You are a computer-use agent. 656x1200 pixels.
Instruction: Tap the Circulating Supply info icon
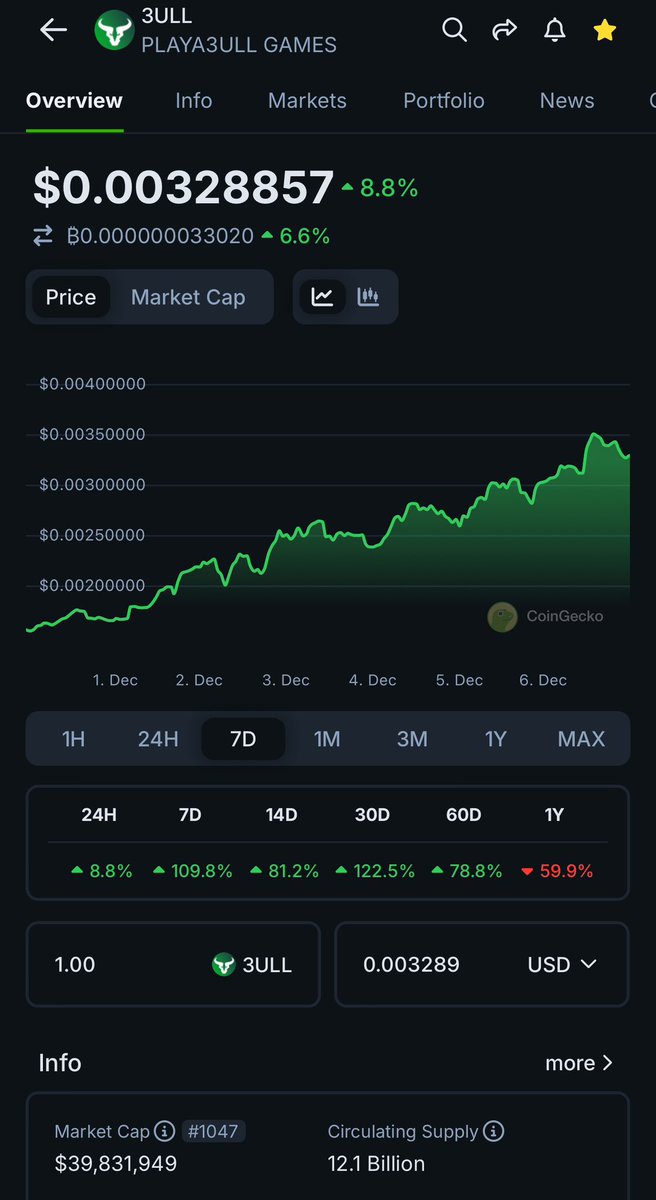coord(493,1132)
